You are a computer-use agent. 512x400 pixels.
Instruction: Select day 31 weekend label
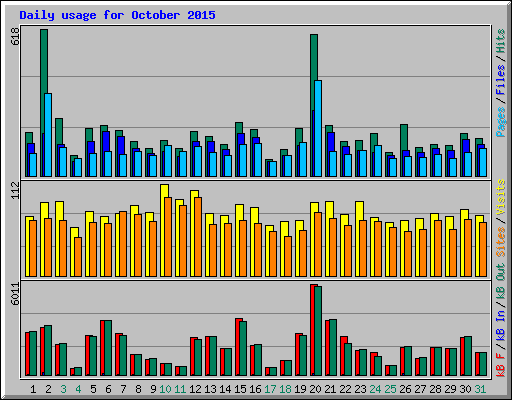(480, 389)
